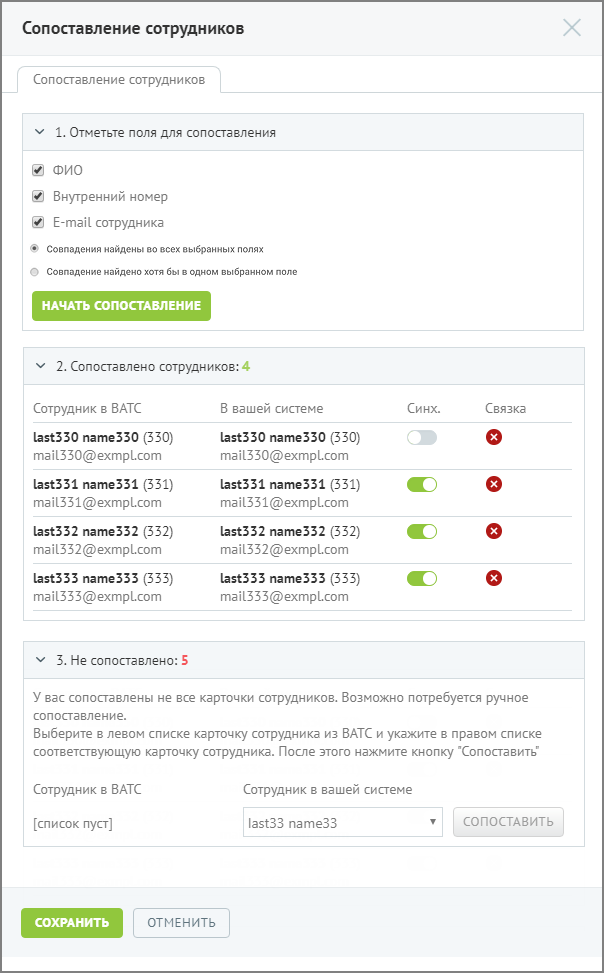Click the НАЧАТЬ СОПОСТАВЛЕНИЕ button
Screen dimensions: 604x973
click(122, 306)
